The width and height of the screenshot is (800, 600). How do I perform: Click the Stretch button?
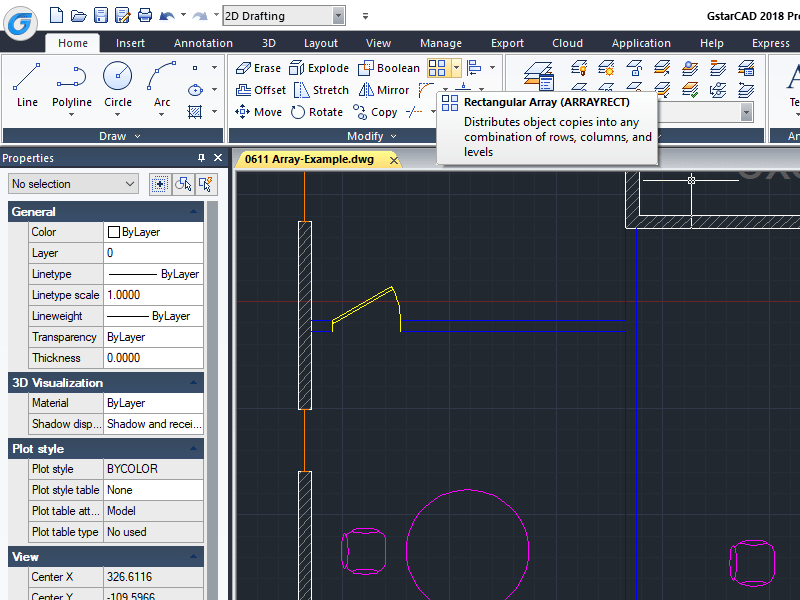pos(322,90)
